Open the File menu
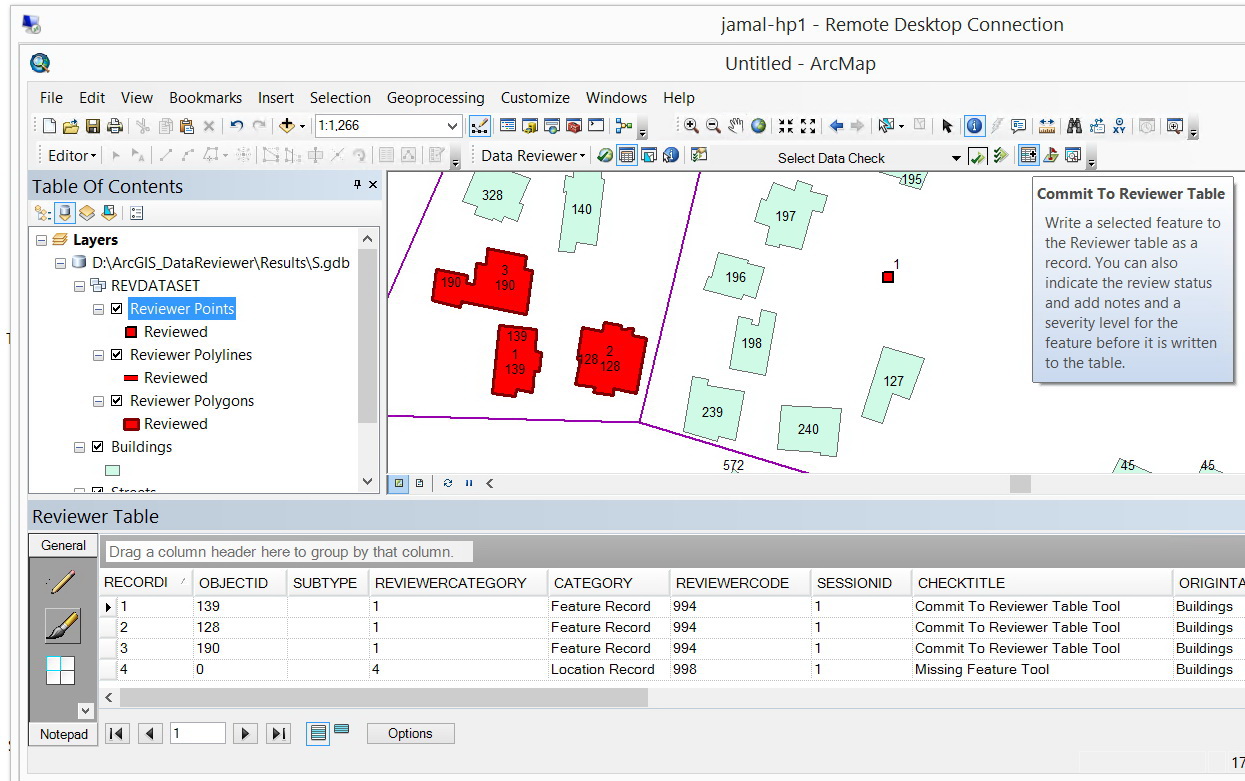 click(51, 98)
